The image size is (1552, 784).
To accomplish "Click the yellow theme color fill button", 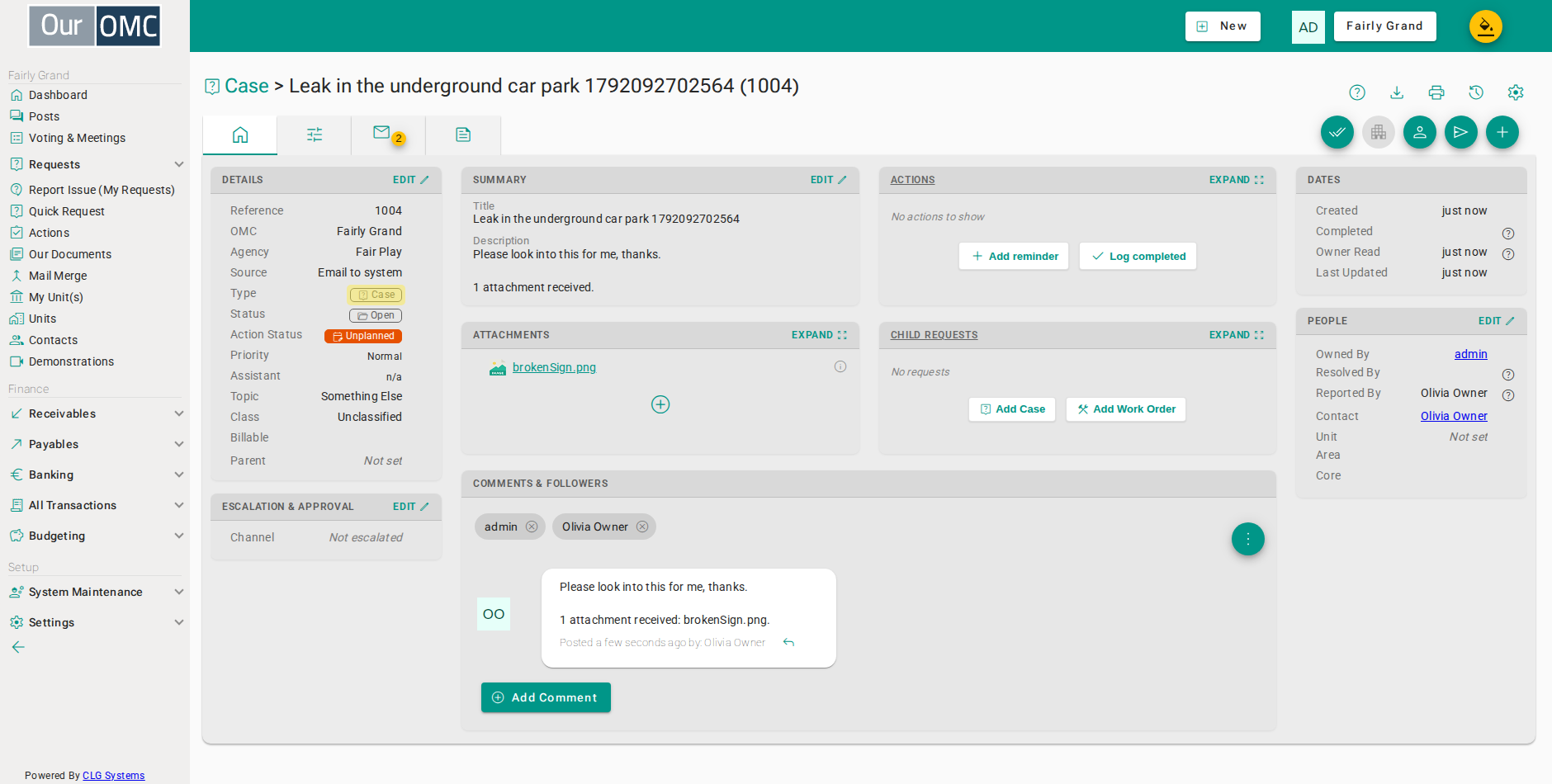I will 1486,26.
